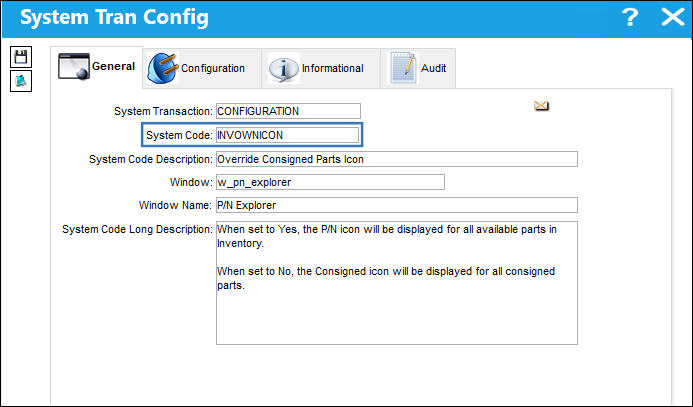This screenshot has width=693, height=407.
Task: Focus the System Code Description field
Action: pos(396,159)
